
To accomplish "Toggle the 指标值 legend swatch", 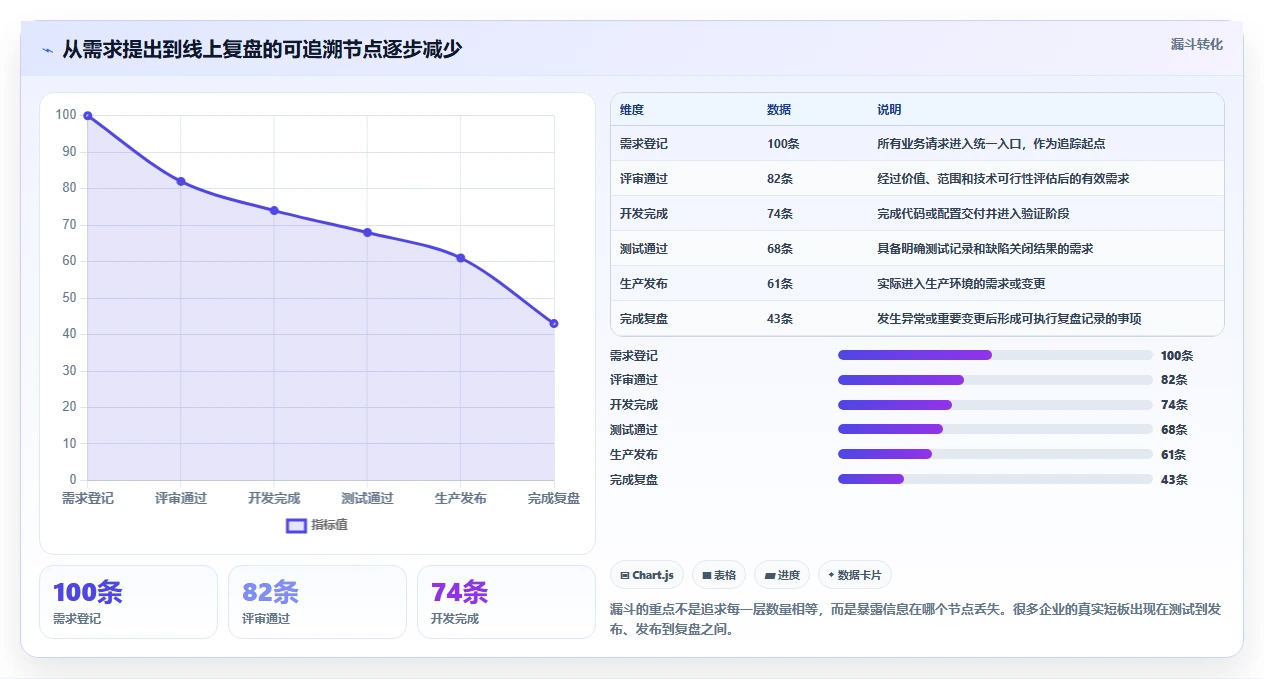I will [296, 525].
